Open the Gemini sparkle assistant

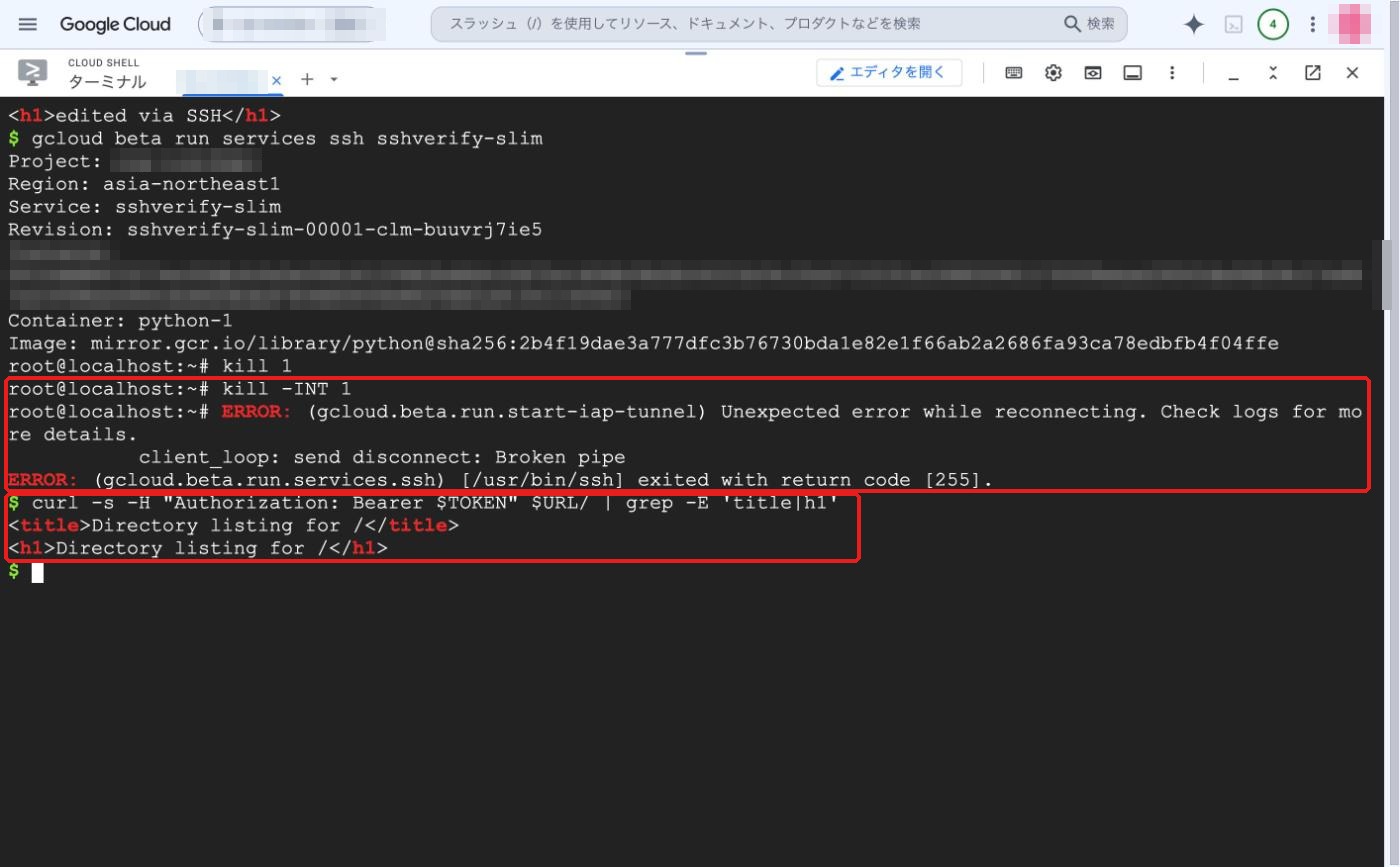1193,25
